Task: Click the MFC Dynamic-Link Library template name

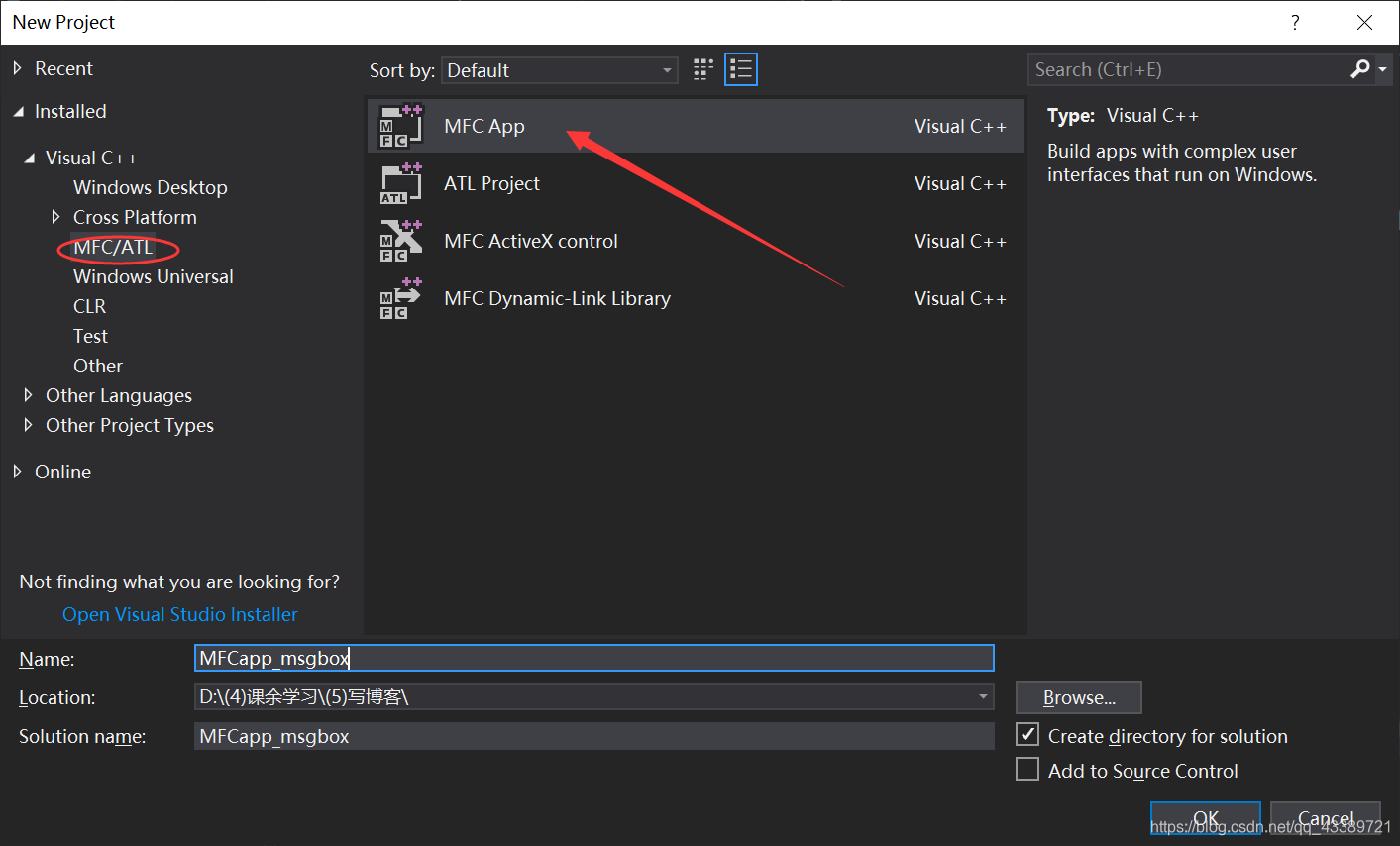Action: (x=557, y=298)
